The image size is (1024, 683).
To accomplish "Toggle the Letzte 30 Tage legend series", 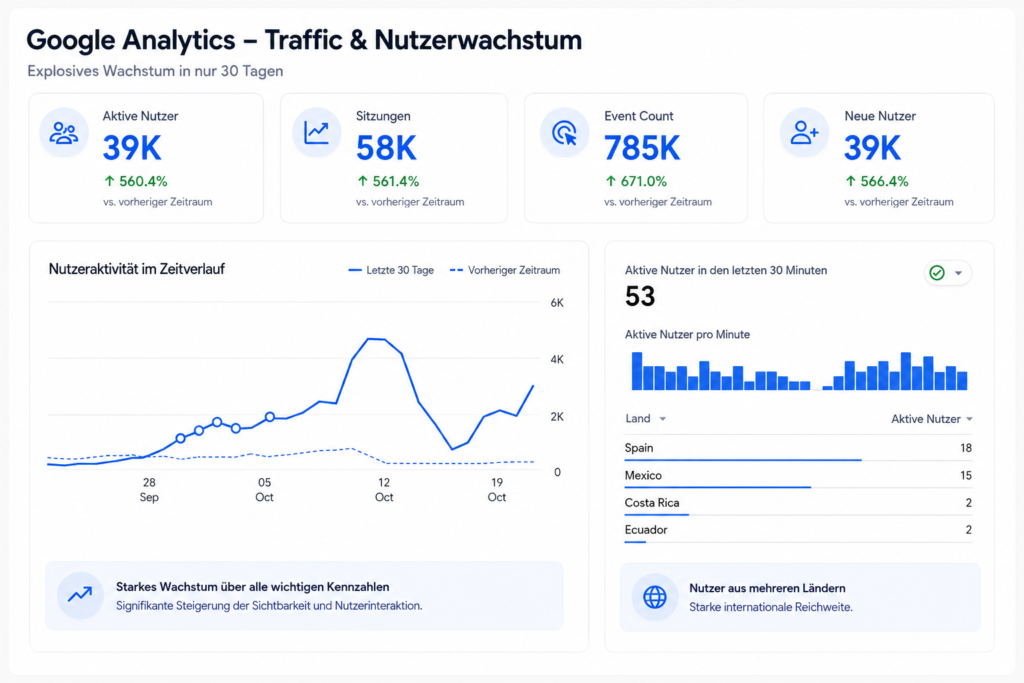I will click(391, 270).
